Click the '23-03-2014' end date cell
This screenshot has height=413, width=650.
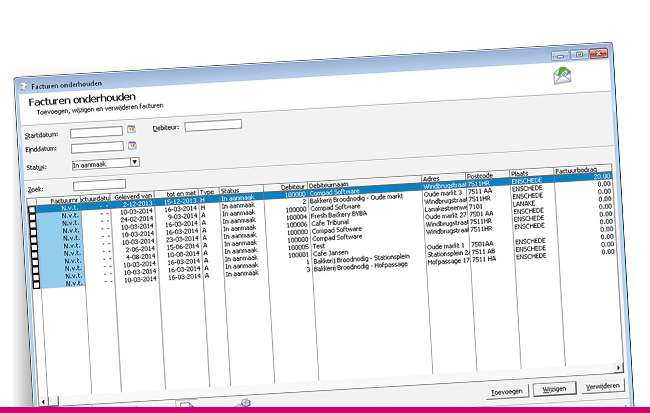coord(182,239)
